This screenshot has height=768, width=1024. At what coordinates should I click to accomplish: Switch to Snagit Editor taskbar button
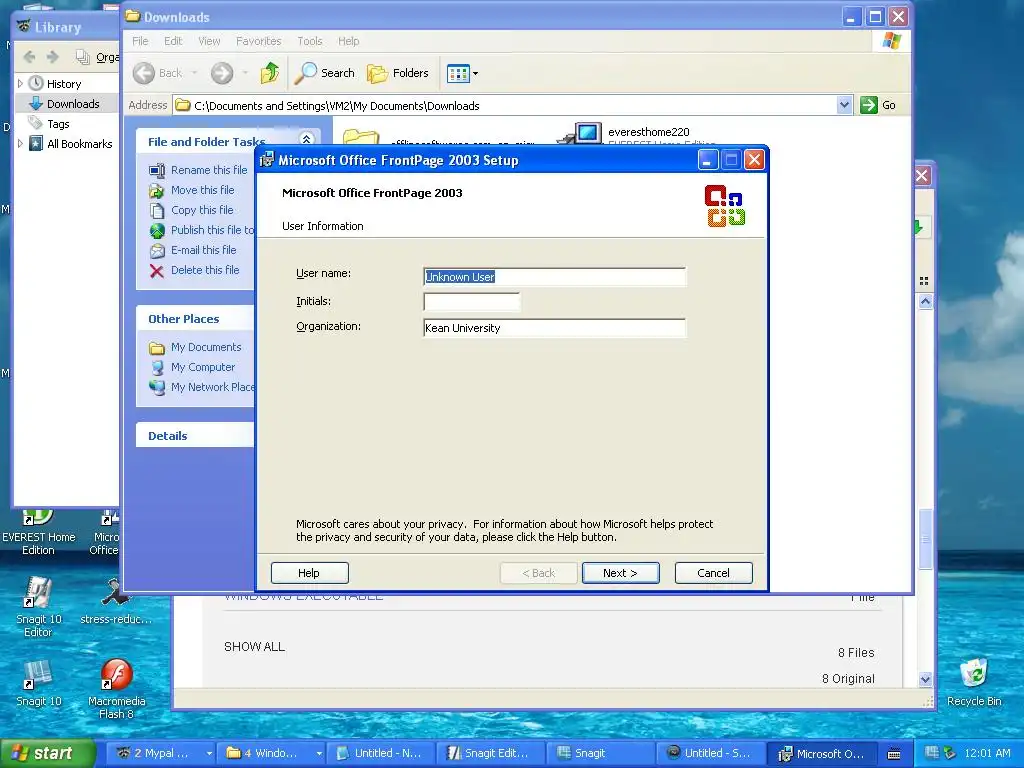pyautogui.click(x=490, y=753)
